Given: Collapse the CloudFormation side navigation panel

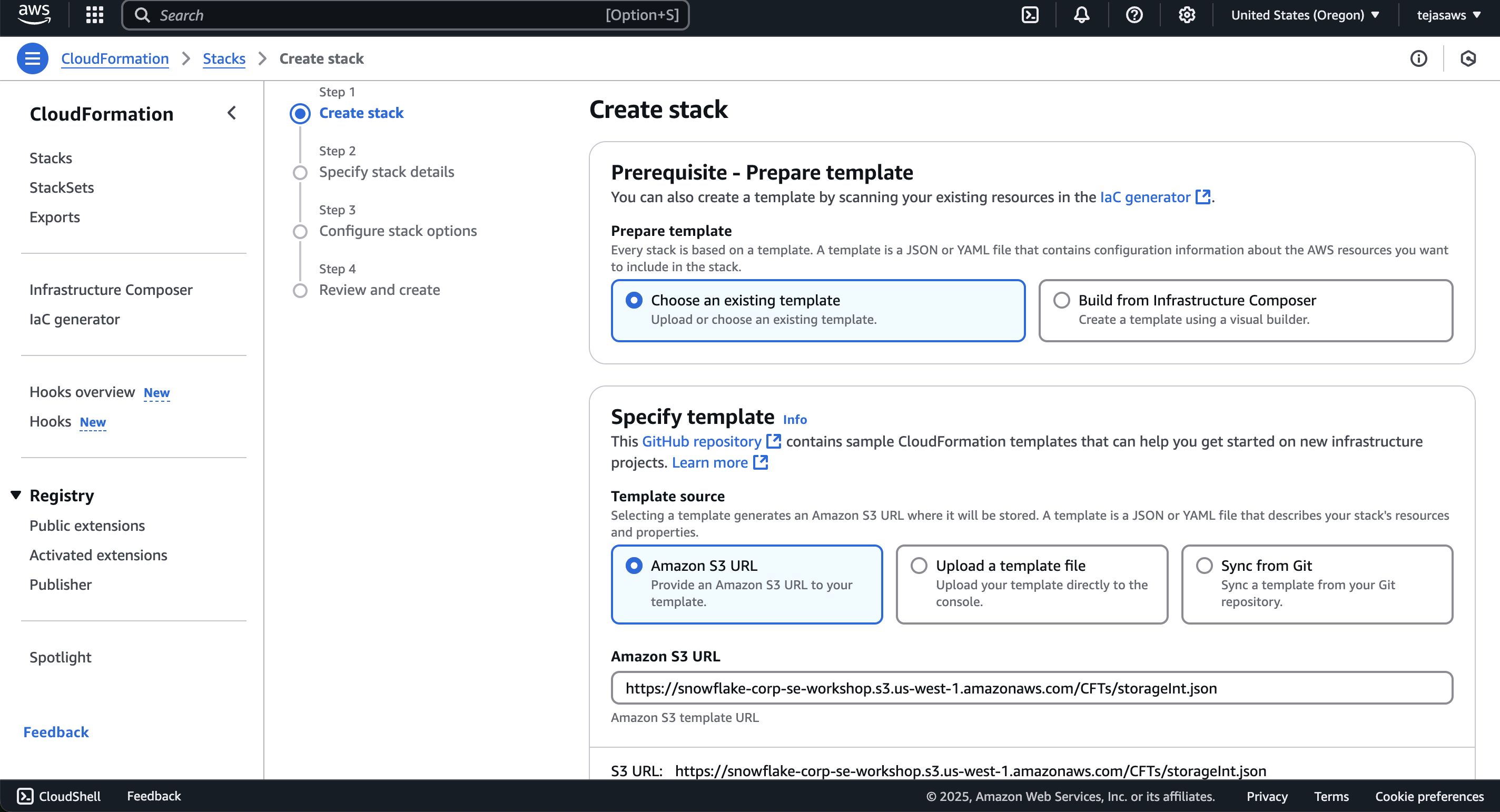Looking at the screenshot, I should point(232,113).
